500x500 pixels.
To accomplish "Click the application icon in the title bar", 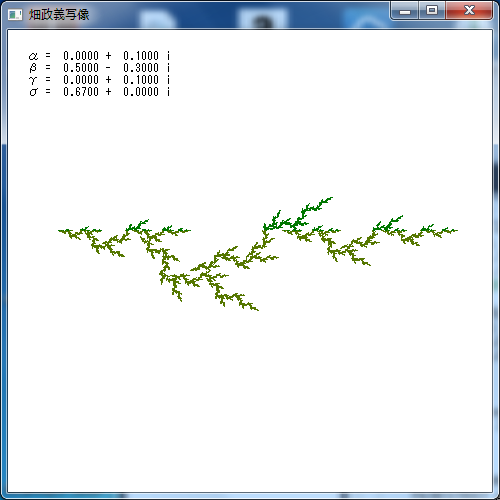I will point(15,15).
